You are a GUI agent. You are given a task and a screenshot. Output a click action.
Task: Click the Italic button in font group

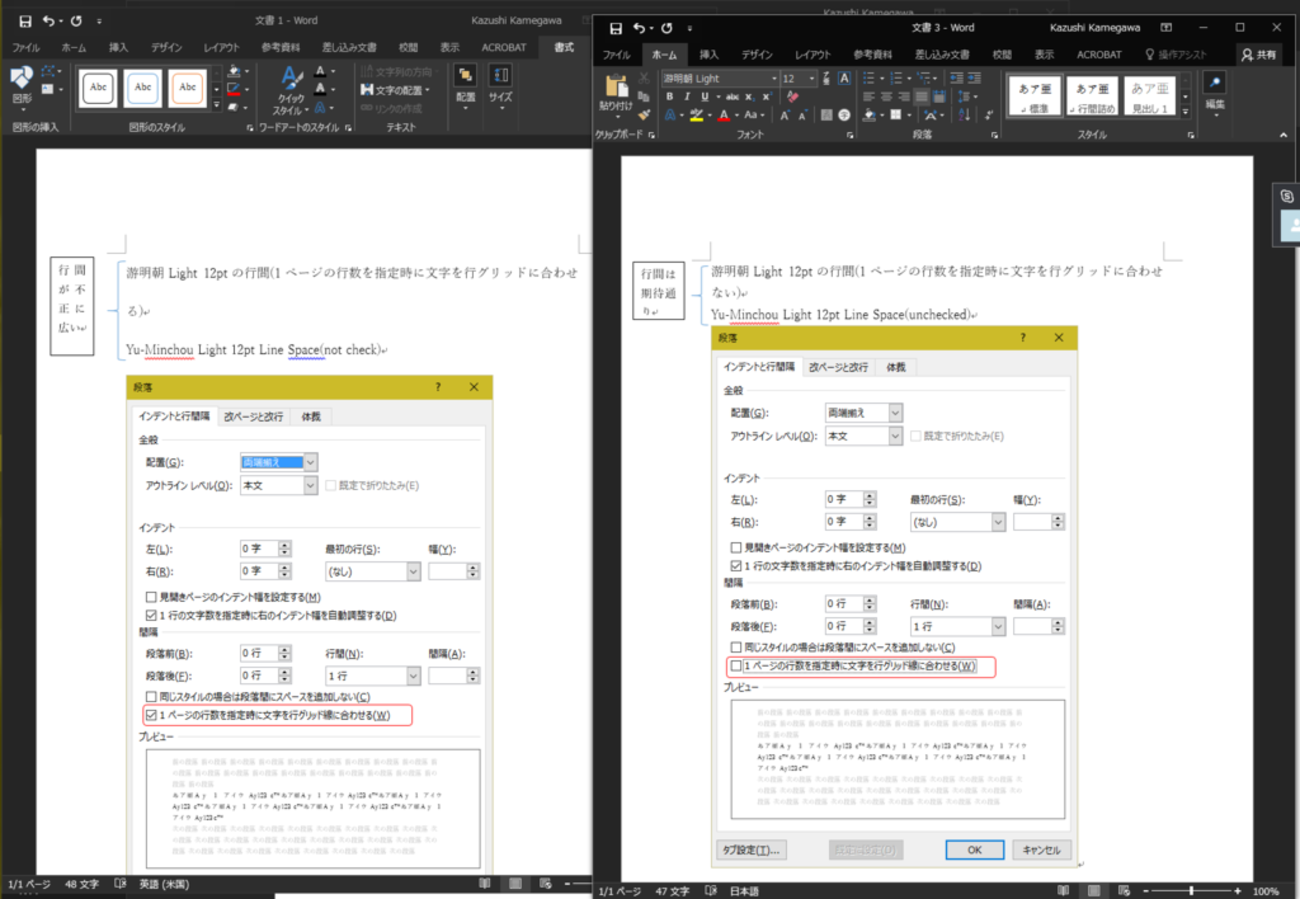tap(686, 97)
